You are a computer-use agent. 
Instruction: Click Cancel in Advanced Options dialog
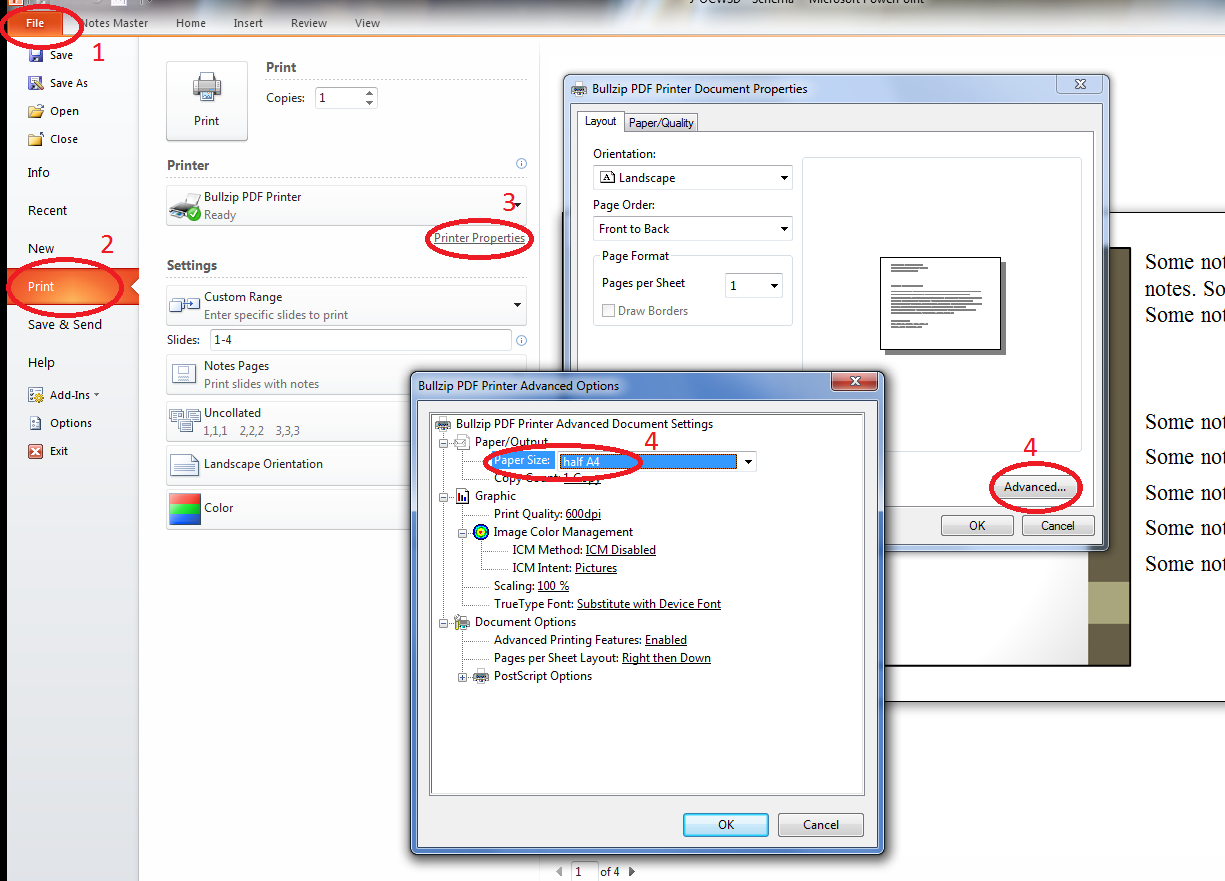click(x=821, y=825)
